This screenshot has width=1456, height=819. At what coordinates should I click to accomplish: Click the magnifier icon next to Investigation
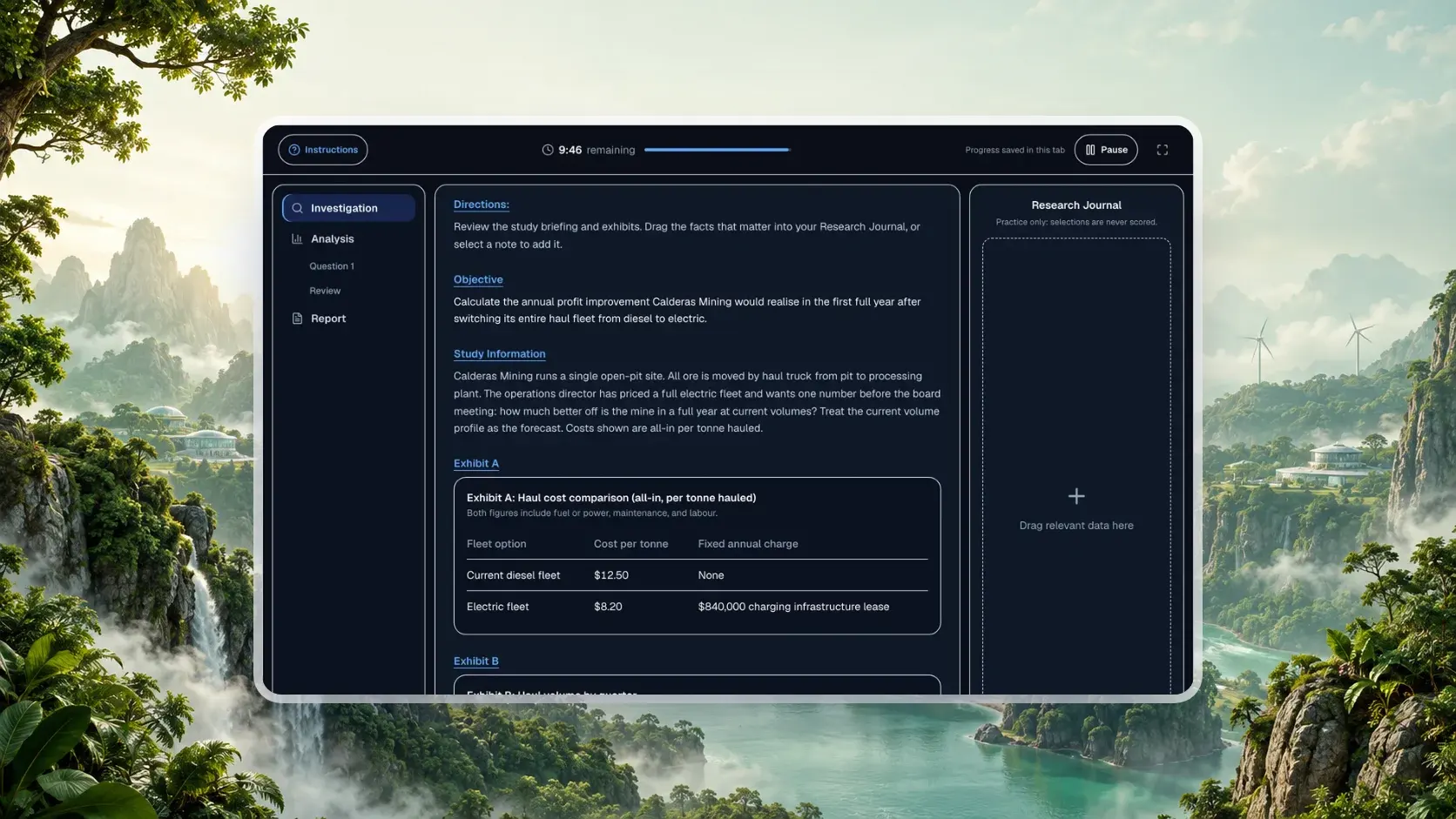coord(298,208)
